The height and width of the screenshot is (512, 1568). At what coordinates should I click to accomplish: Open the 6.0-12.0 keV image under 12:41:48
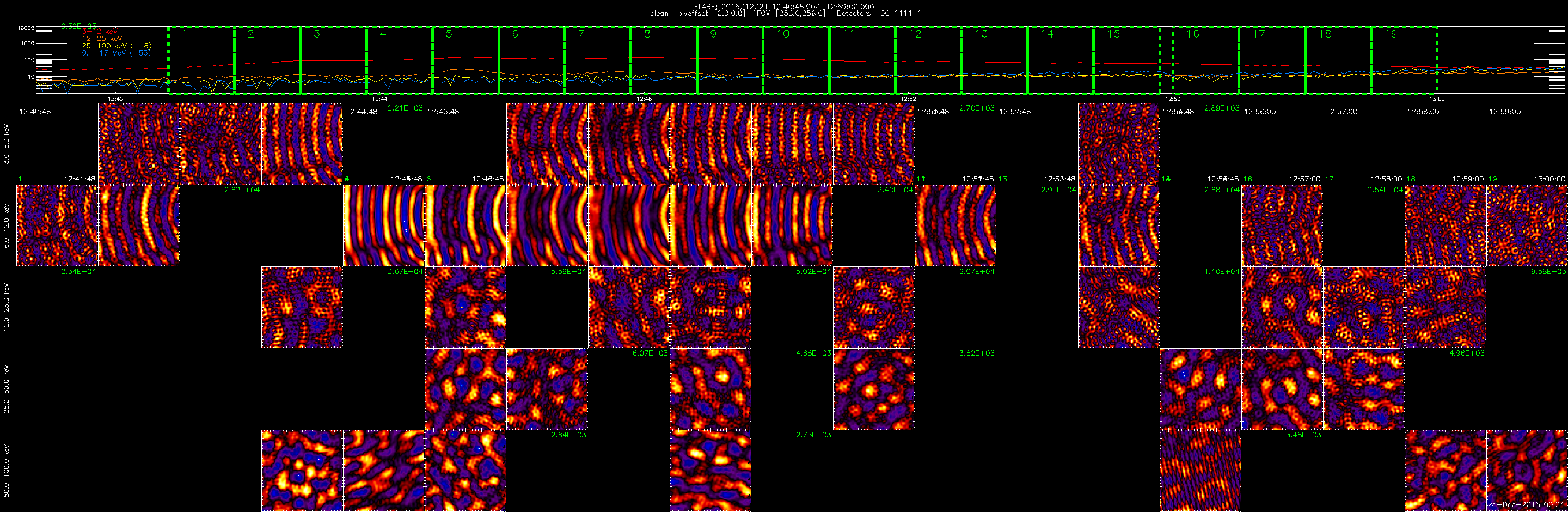[57, 226]
